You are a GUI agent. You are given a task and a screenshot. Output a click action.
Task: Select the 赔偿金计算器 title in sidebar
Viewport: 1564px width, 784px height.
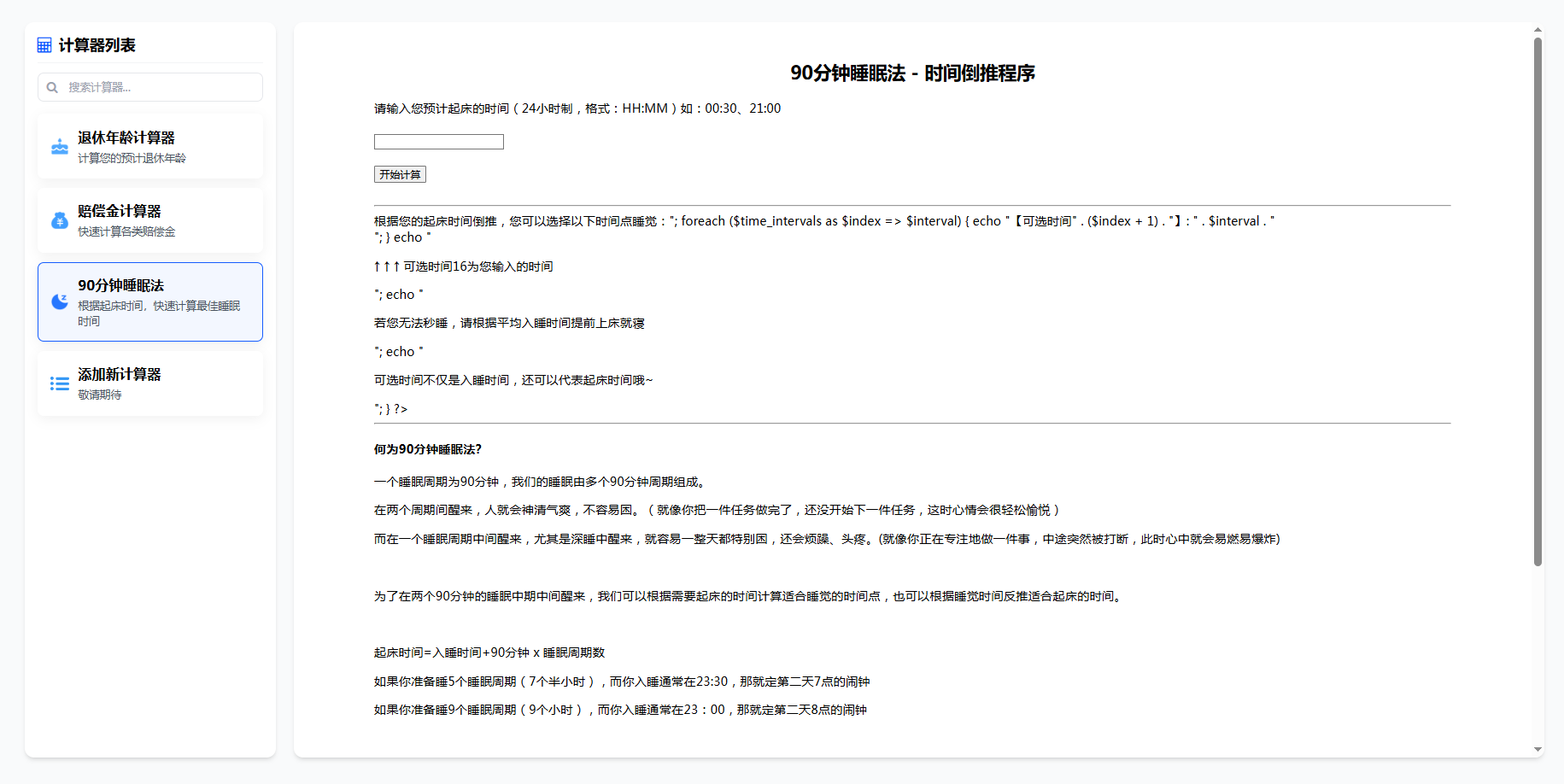click(x=119, y=211)
